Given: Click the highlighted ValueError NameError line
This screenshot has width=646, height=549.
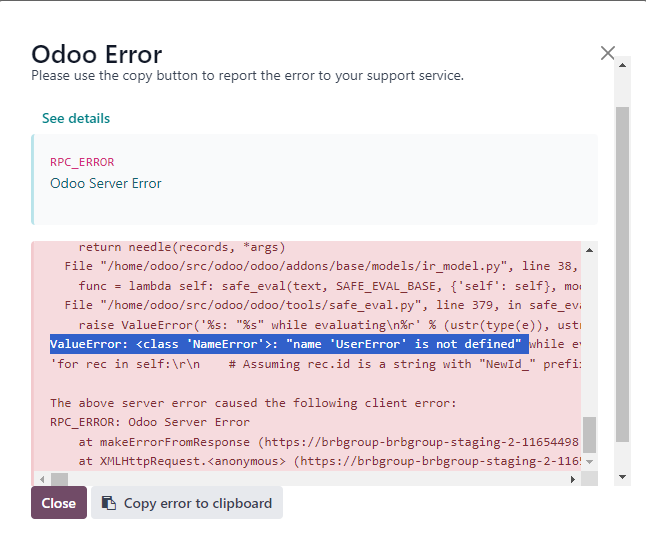Looking at the screenshot, I should (x=289, y=344).
